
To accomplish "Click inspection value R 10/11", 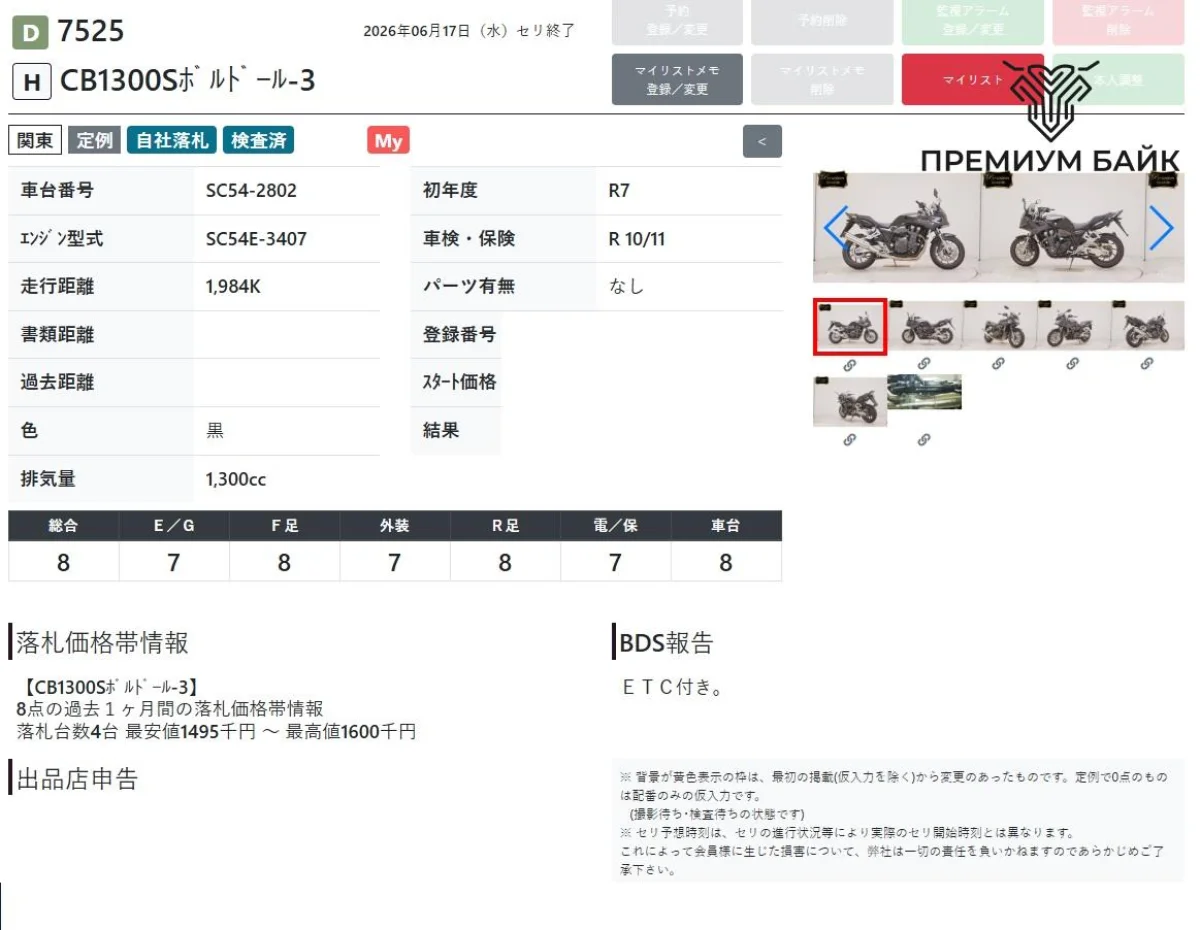I will [x=637, y=239].
